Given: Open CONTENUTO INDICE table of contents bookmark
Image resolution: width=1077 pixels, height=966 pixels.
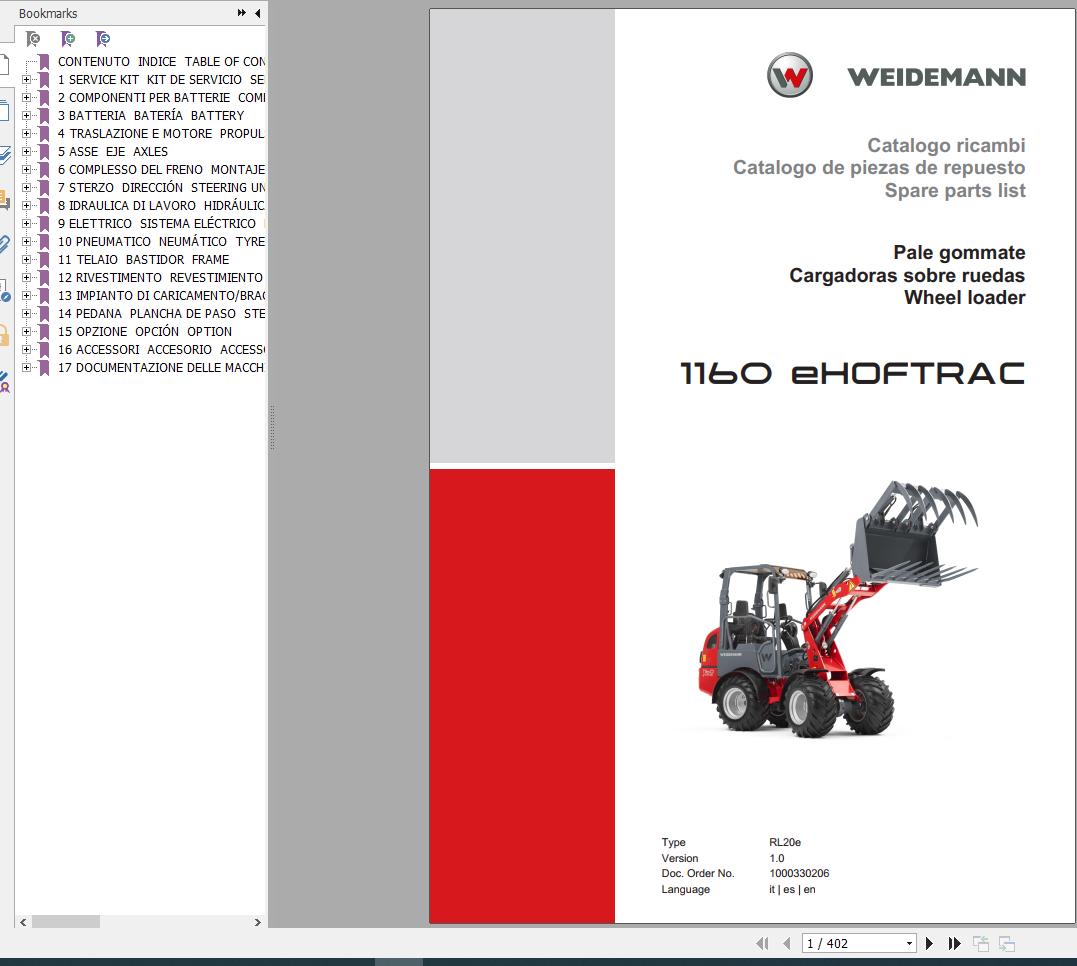Looking at the screenshot, I should click(161, 62).
